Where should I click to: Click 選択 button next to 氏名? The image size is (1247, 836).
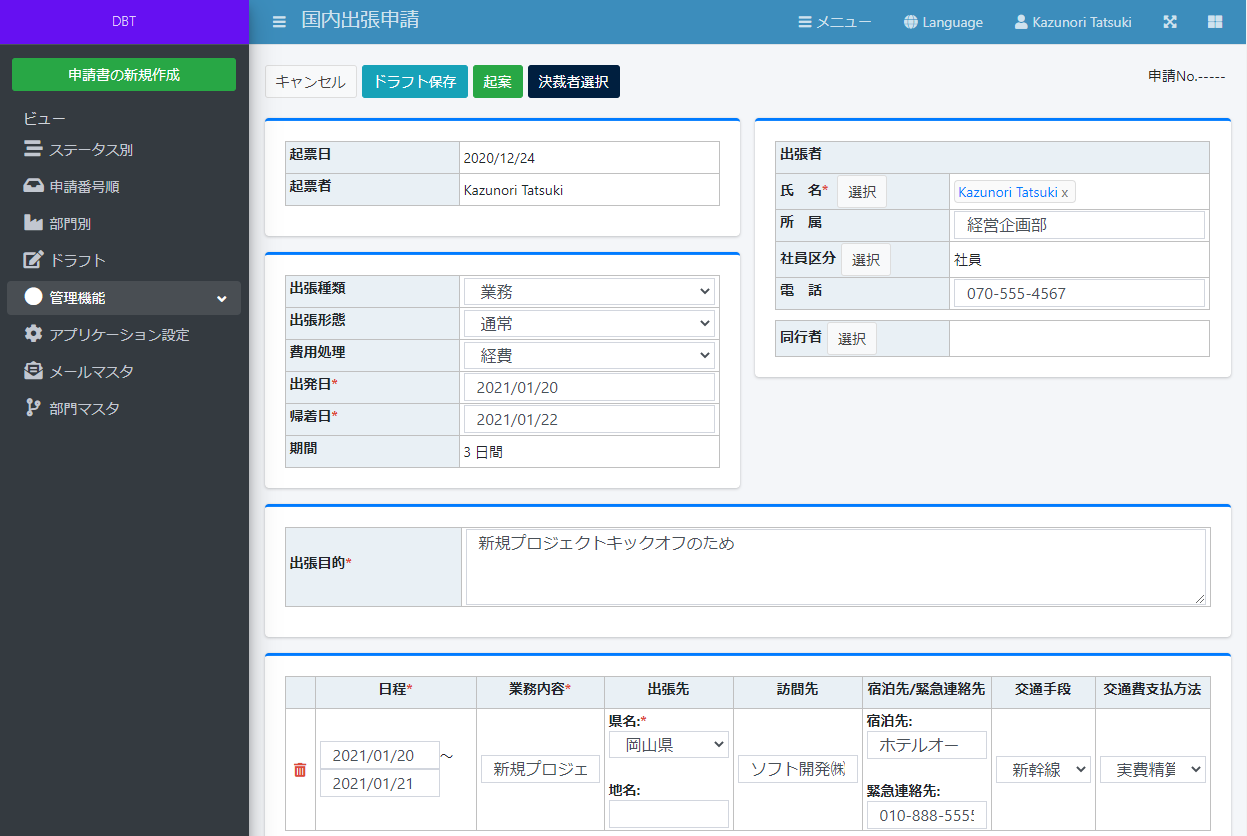coord(862,192)
